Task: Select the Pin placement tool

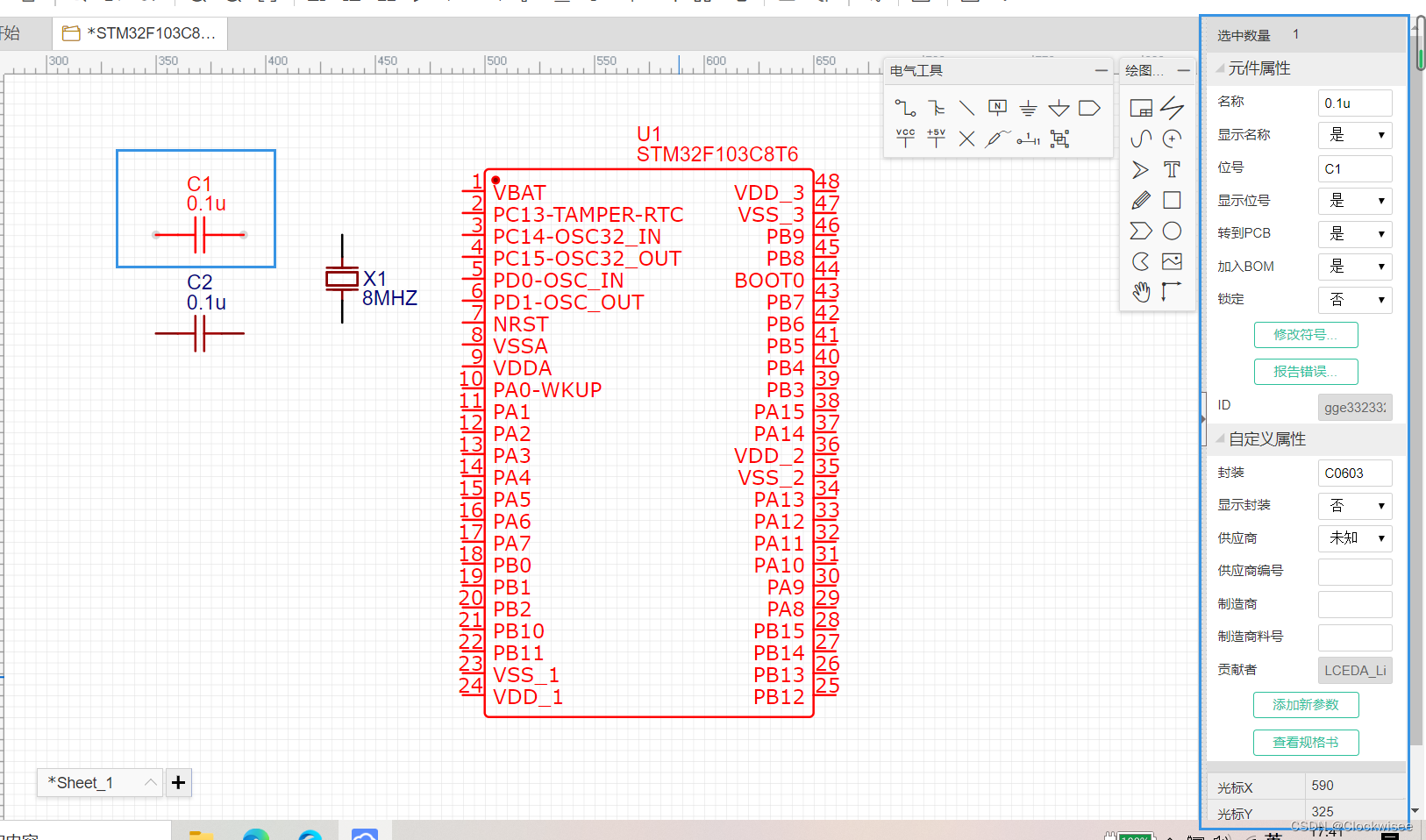Action: point(1029,139)
